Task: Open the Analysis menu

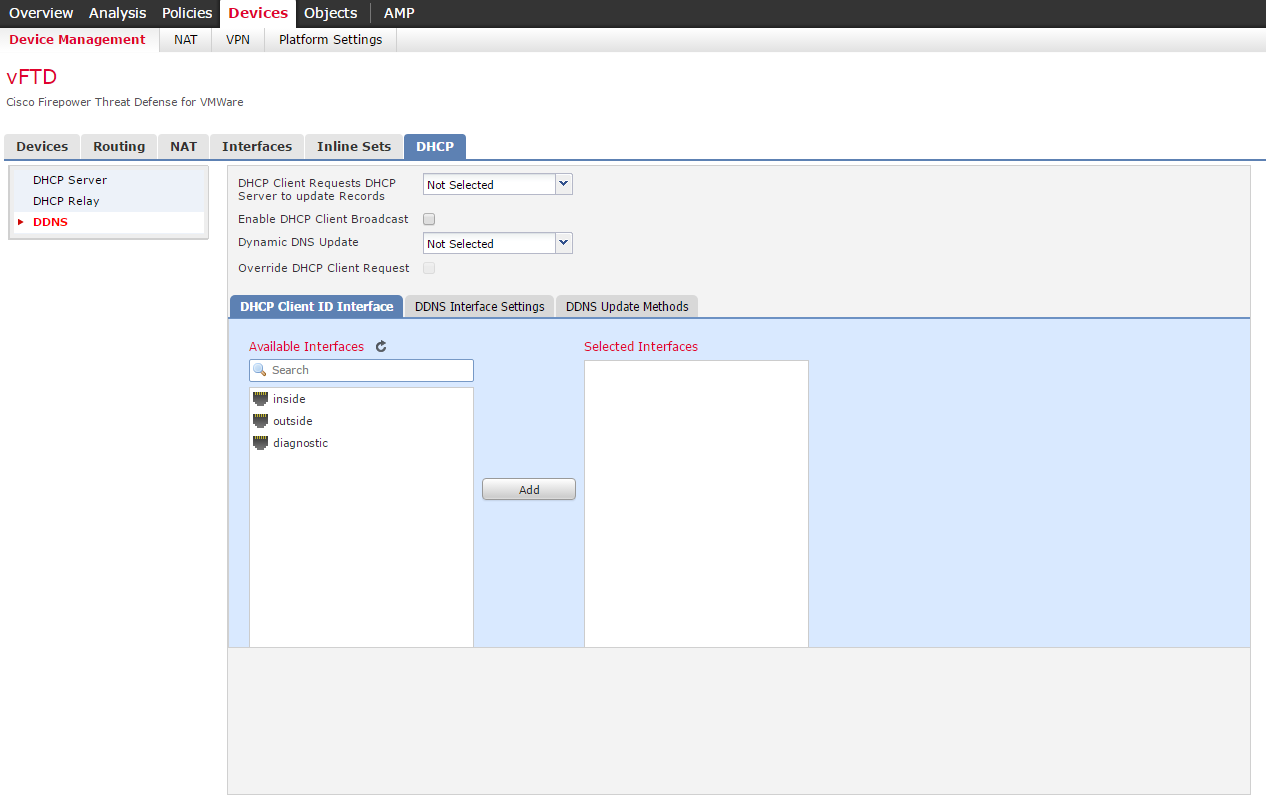Action: coord(117,13)
